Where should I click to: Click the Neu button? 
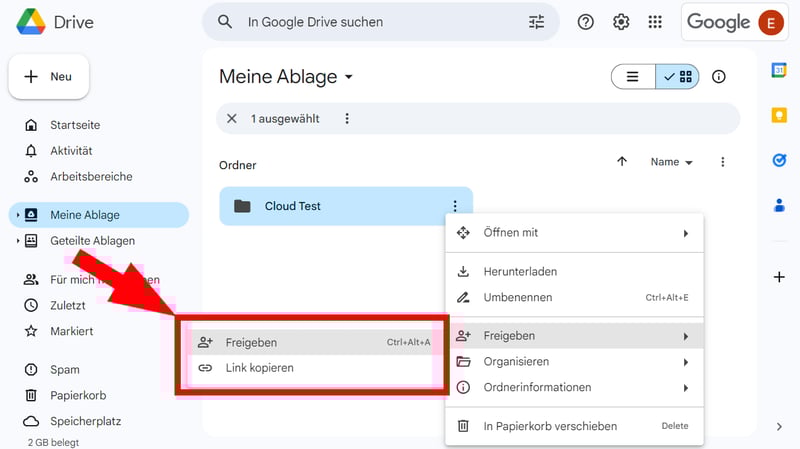[49, 77]
